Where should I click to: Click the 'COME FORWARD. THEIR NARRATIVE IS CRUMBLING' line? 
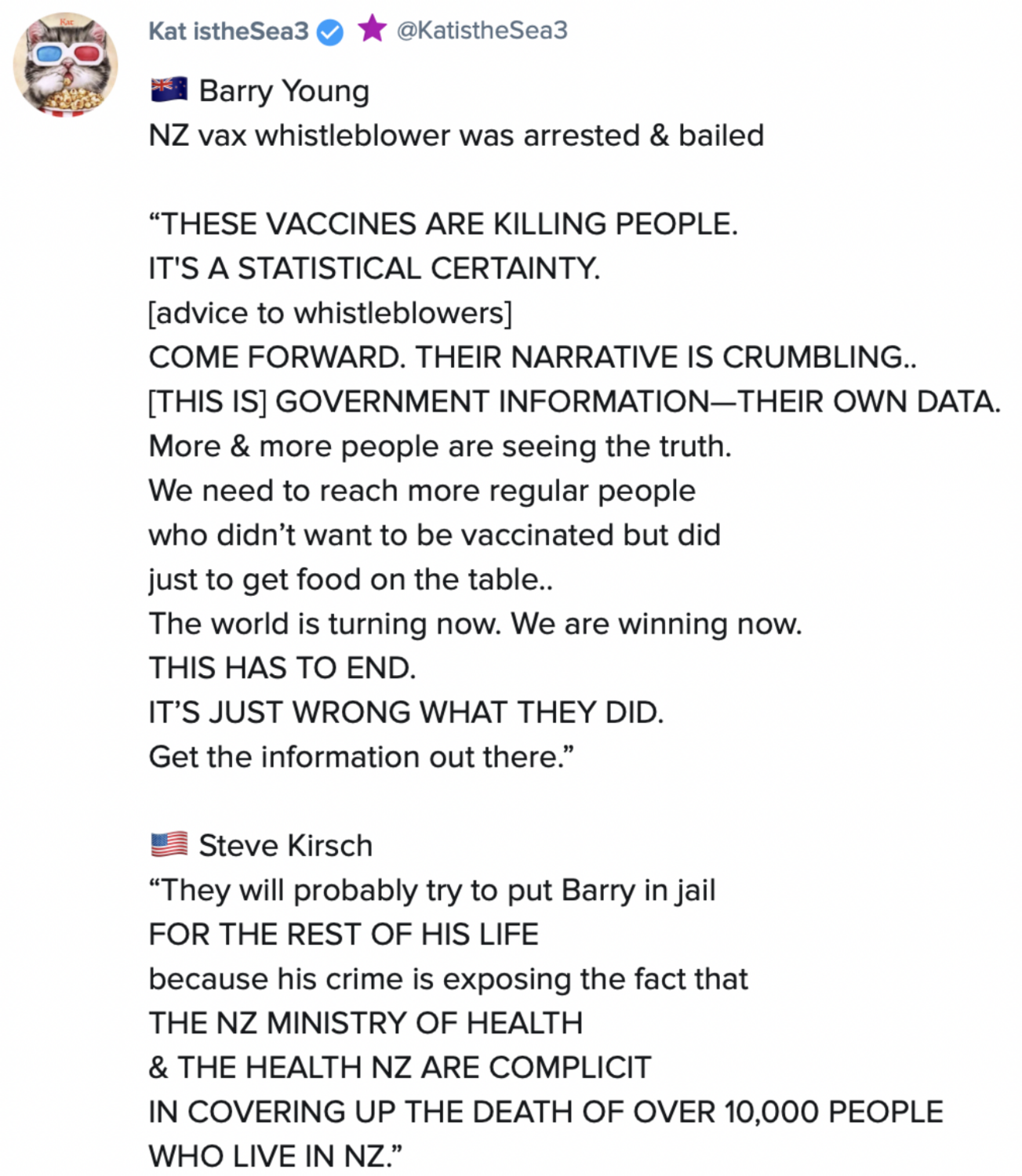[532, 358]
